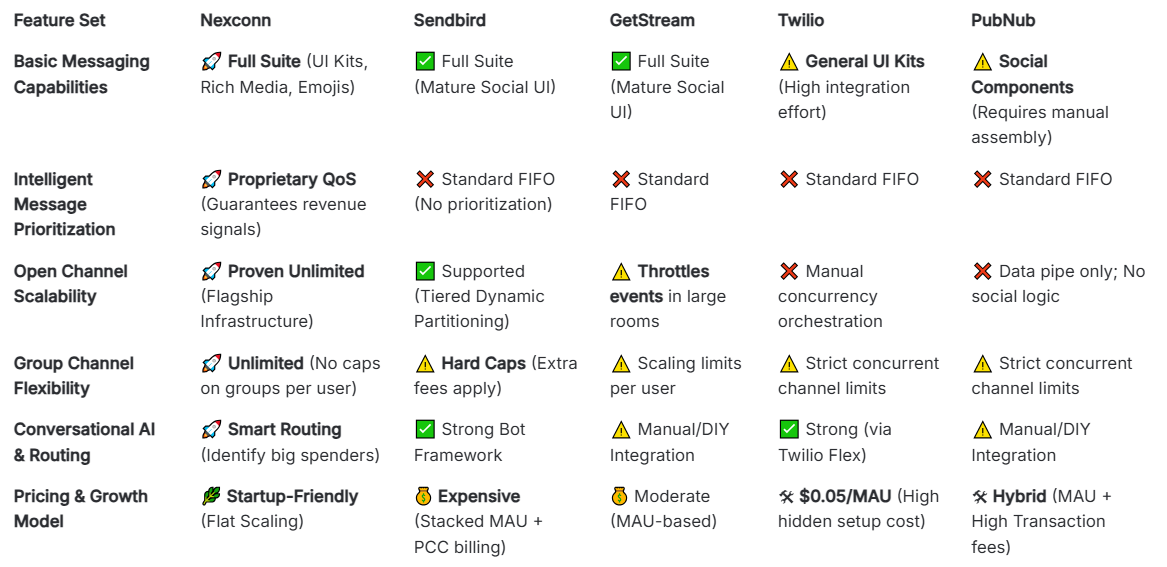
Task: Click the money bag icon beside Expensive
Action: tap(424, 497)
